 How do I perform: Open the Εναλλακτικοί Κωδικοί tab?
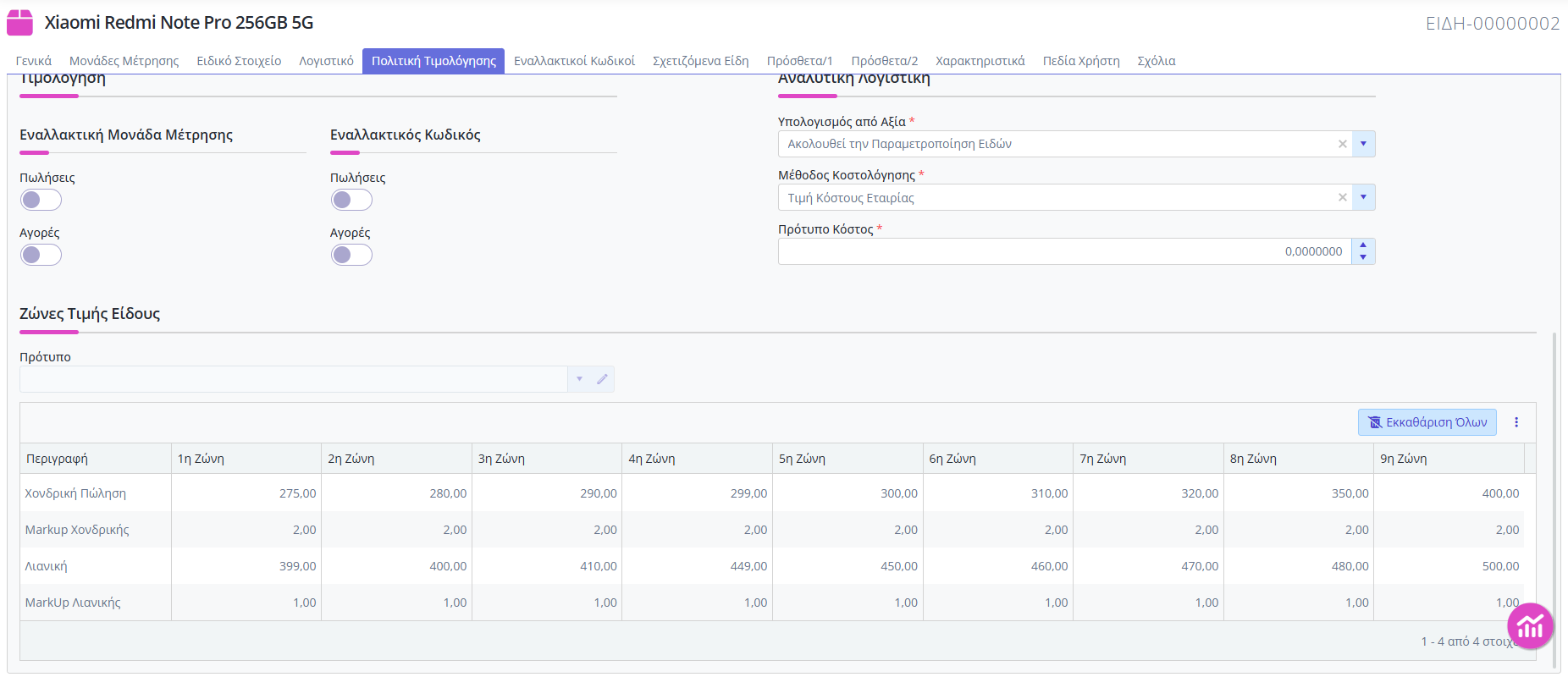pyautogui.click(x=574, y=61)
